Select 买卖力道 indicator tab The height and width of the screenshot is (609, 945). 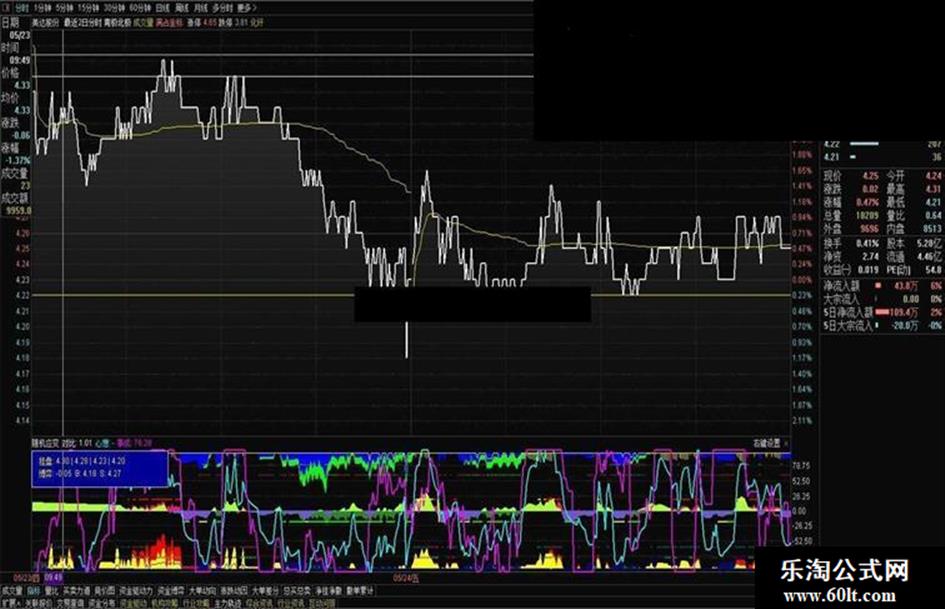pyautogui.click(x=77, y=590)
